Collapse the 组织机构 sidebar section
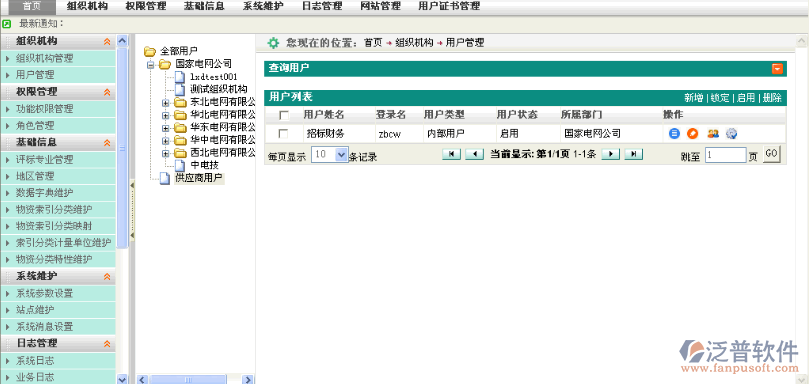This screenshot has width=809, height=384. 107,42
